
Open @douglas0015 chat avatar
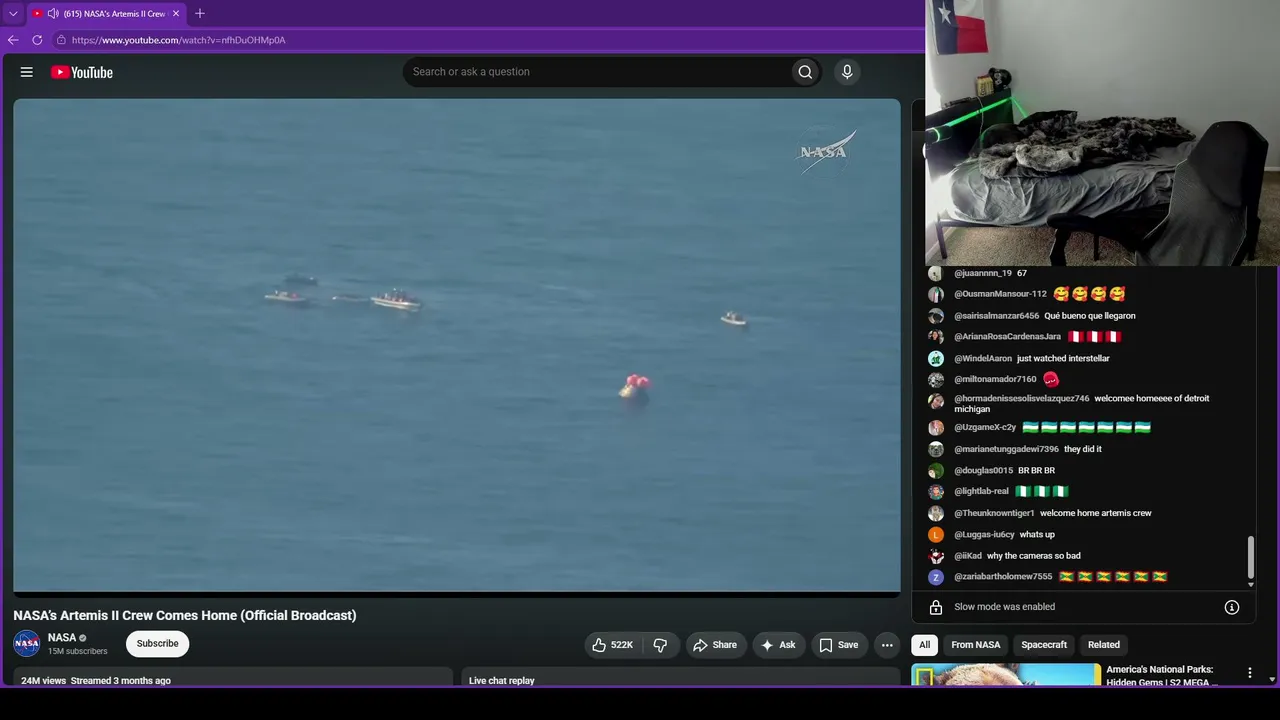936,471
